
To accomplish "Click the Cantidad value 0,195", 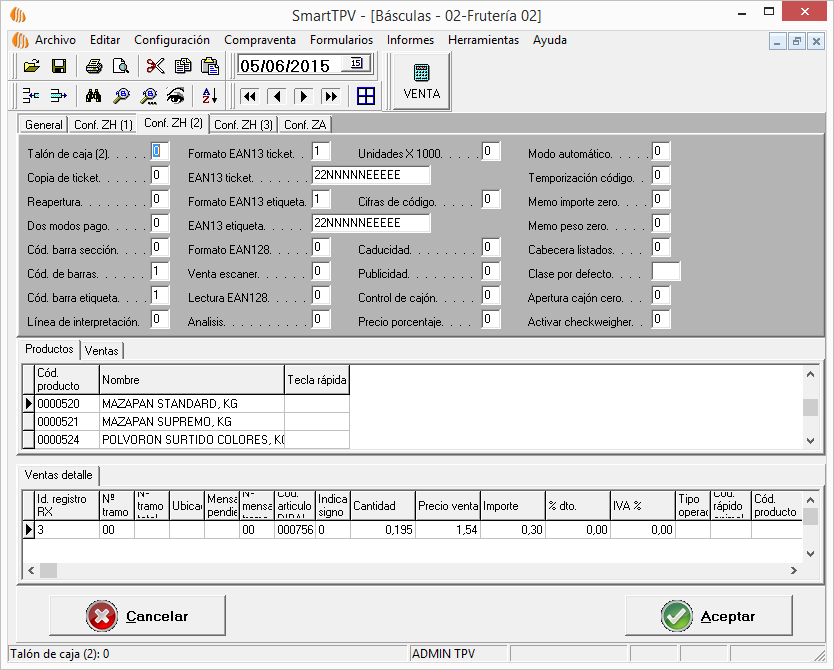I will [383, 530].
